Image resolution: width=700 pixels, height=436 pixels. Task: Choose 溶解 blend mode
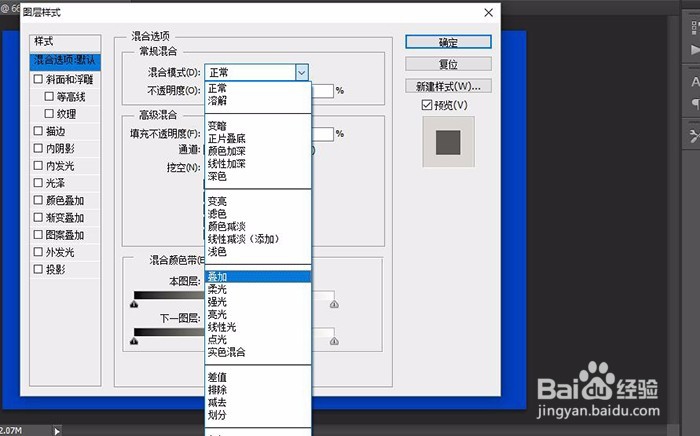tap(258, 100)
